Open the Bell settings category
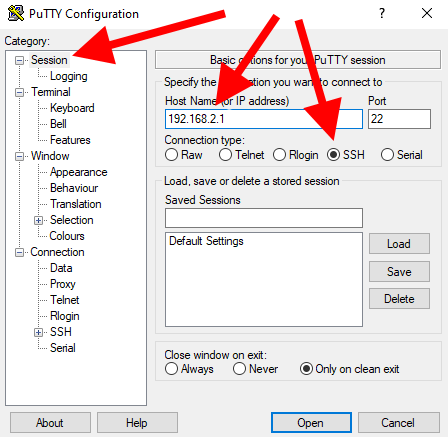 click(58, 124)
